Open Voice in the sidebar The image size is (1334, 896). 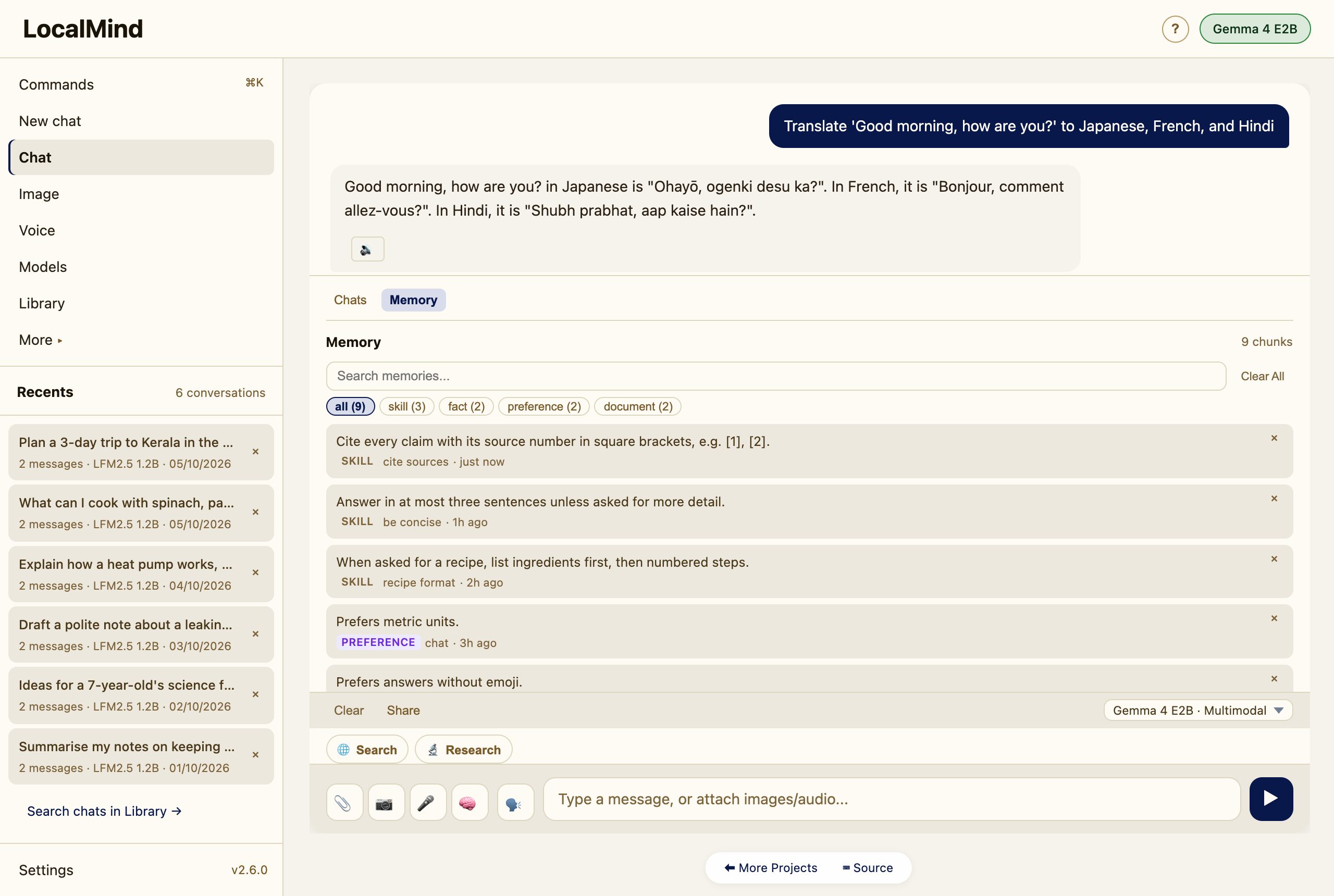click(141, 230)
